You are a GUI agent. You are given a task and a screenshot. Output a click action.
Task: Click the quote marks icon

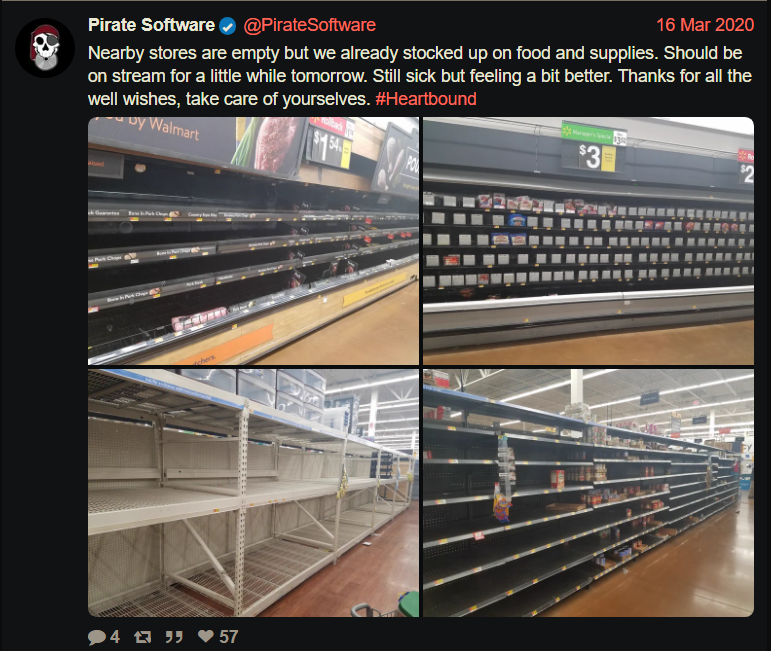174,637
